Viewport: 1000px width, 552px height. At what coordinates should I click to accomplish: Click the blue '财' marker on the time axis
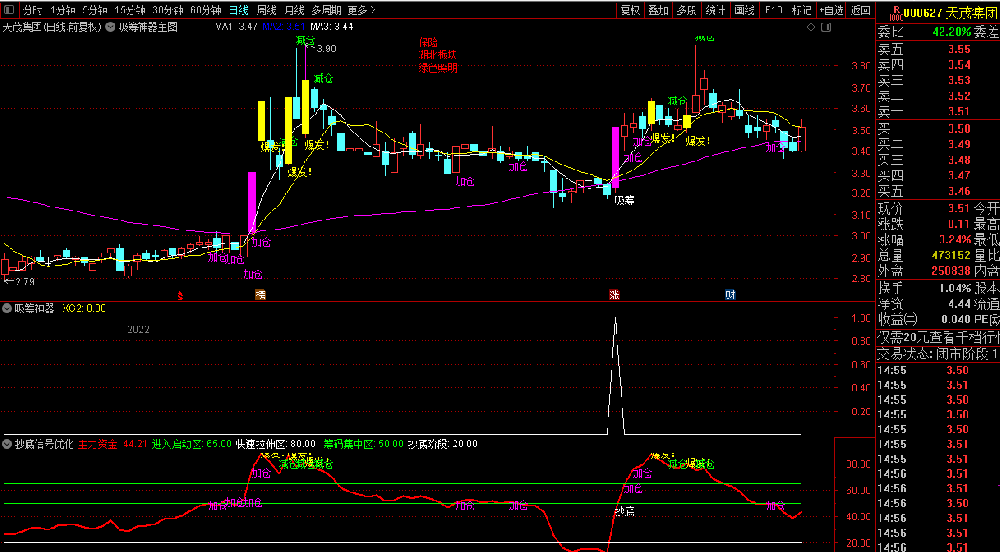click(731, 294)
